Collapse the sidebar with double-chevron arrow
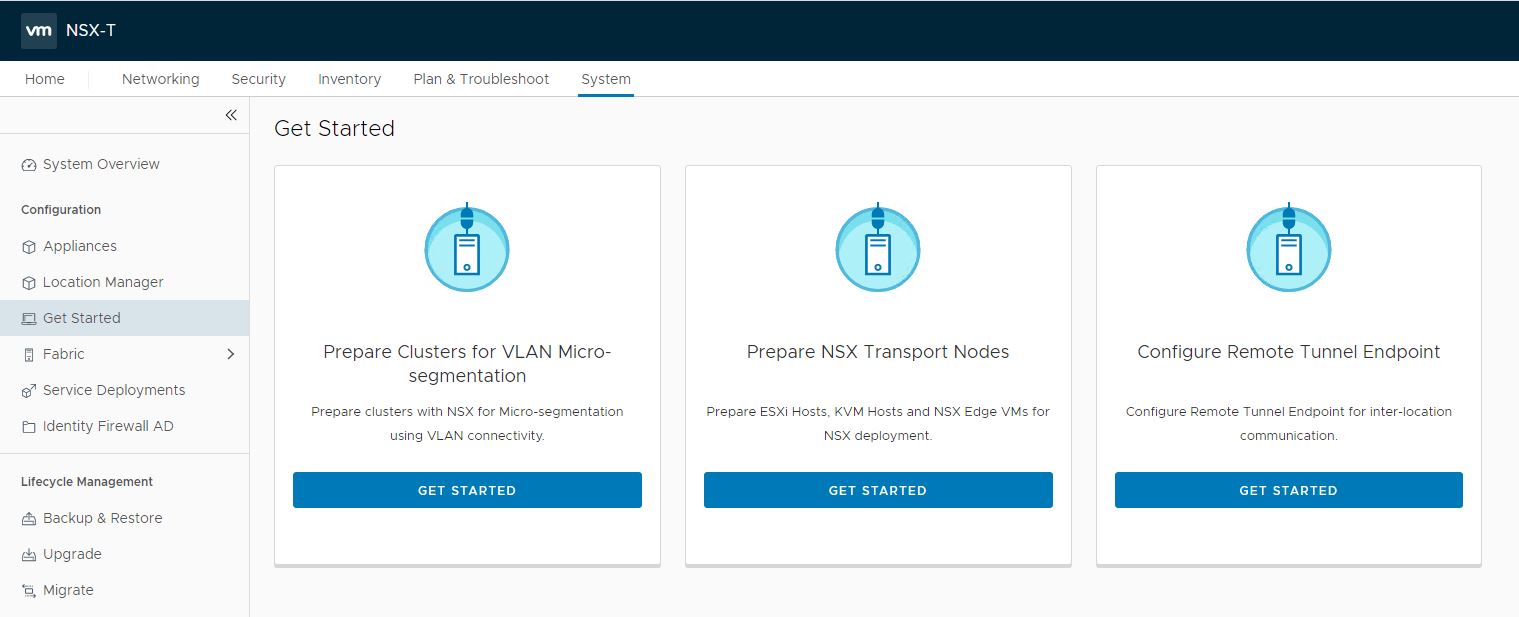 pyautogui.click(x=231, y=115)
